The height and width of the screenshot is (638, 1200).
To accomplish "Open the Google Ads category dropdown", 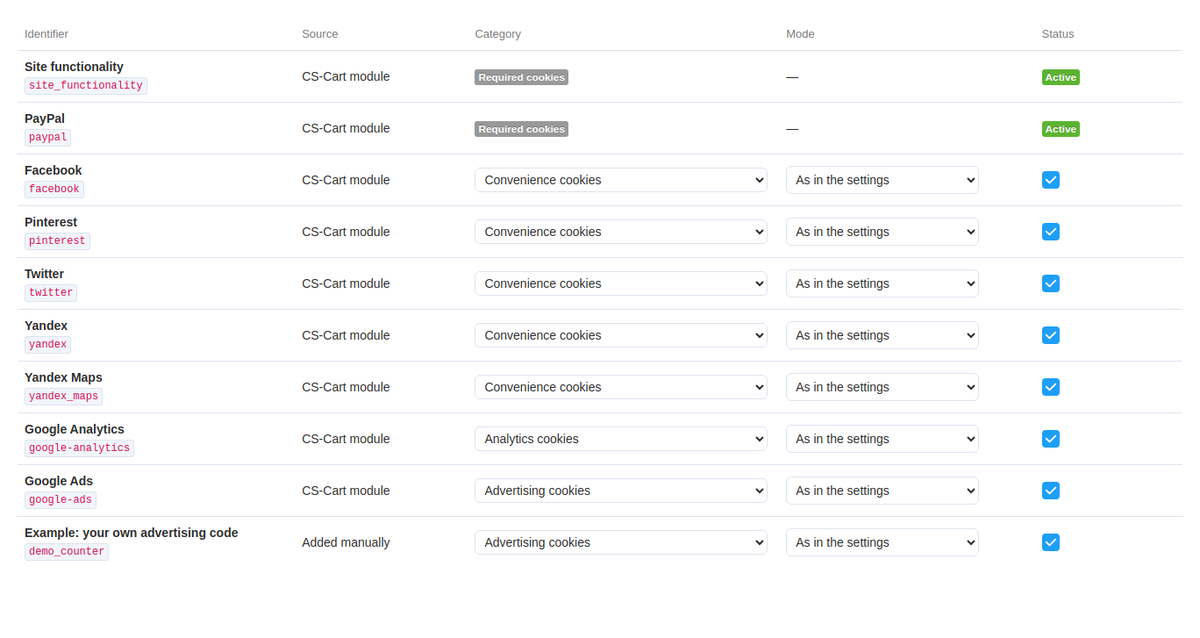I will pyautogui.click(x=621, y=491).
